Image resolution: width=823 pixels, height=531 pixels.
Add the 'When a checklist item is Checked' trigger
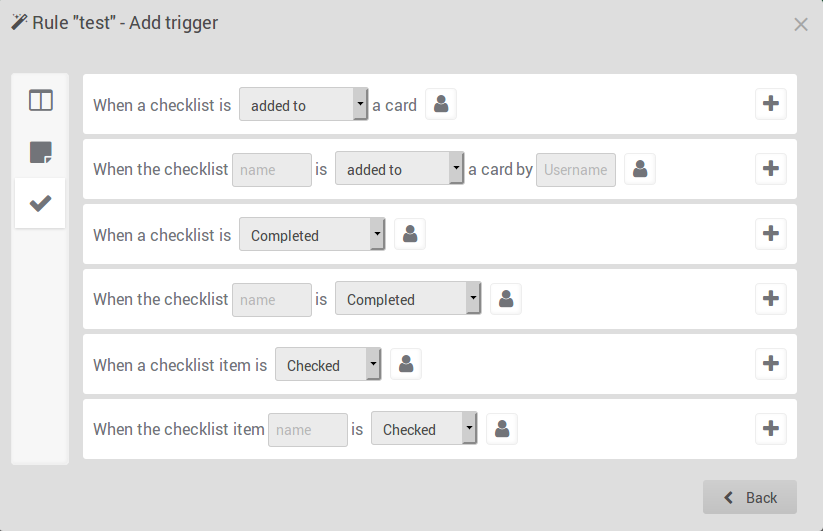click(770, 364)
